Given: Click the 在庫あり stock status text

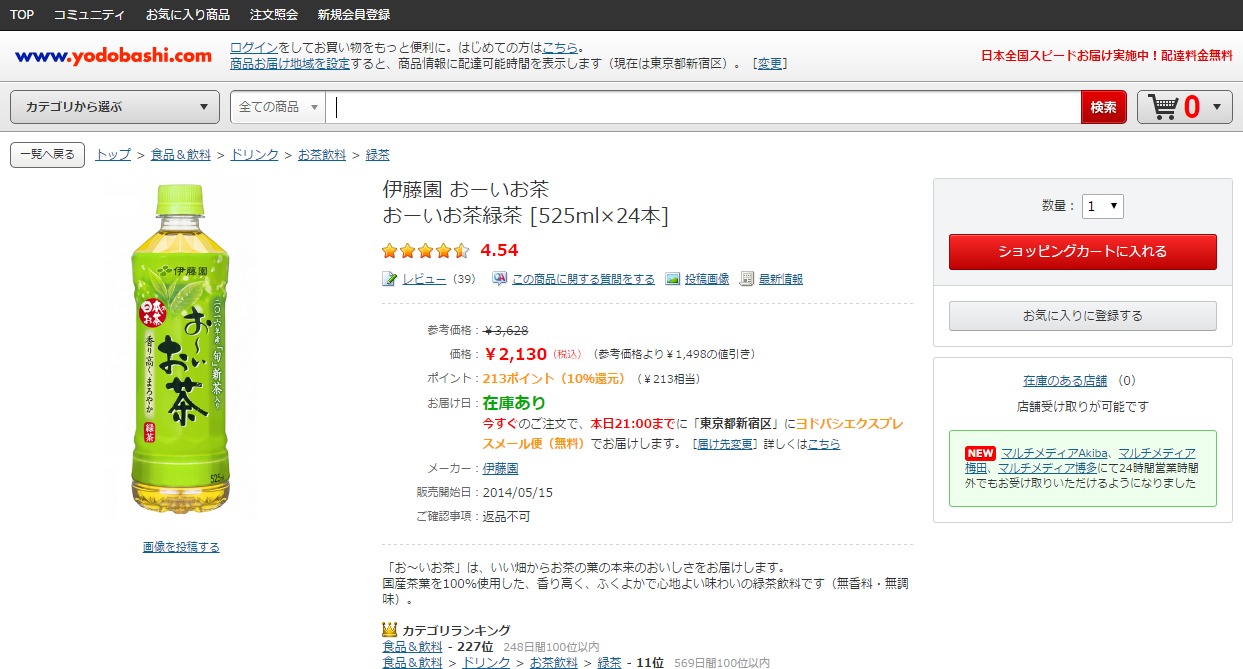Looking at the screenshot, I should tap(514, 403).
